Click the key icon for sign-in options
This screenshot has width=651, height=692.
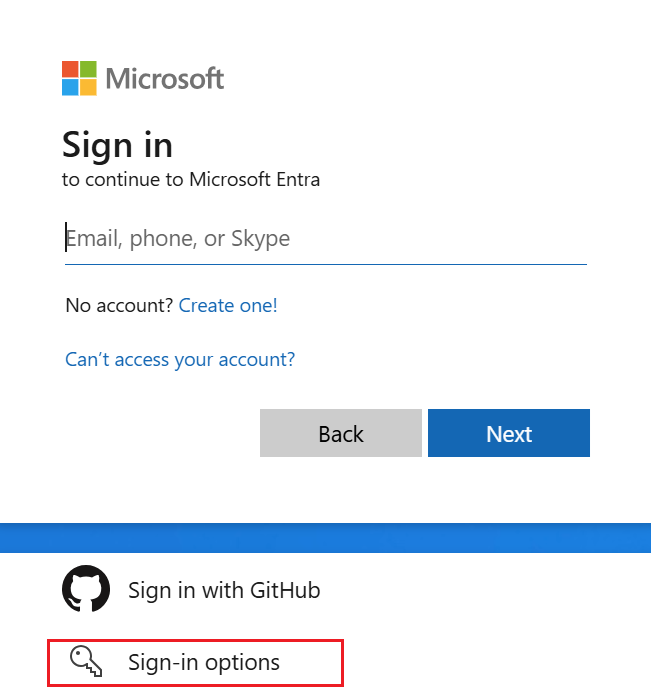(86, 661)
